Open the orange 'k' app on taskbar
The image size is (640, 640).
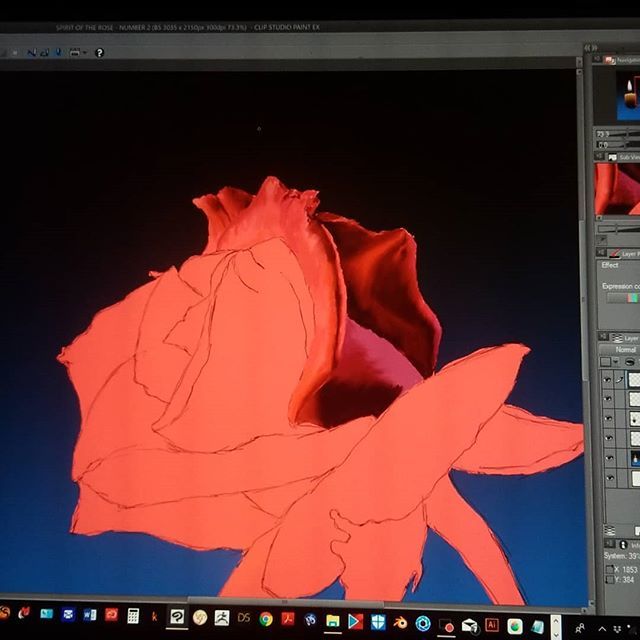click(154, 617)
